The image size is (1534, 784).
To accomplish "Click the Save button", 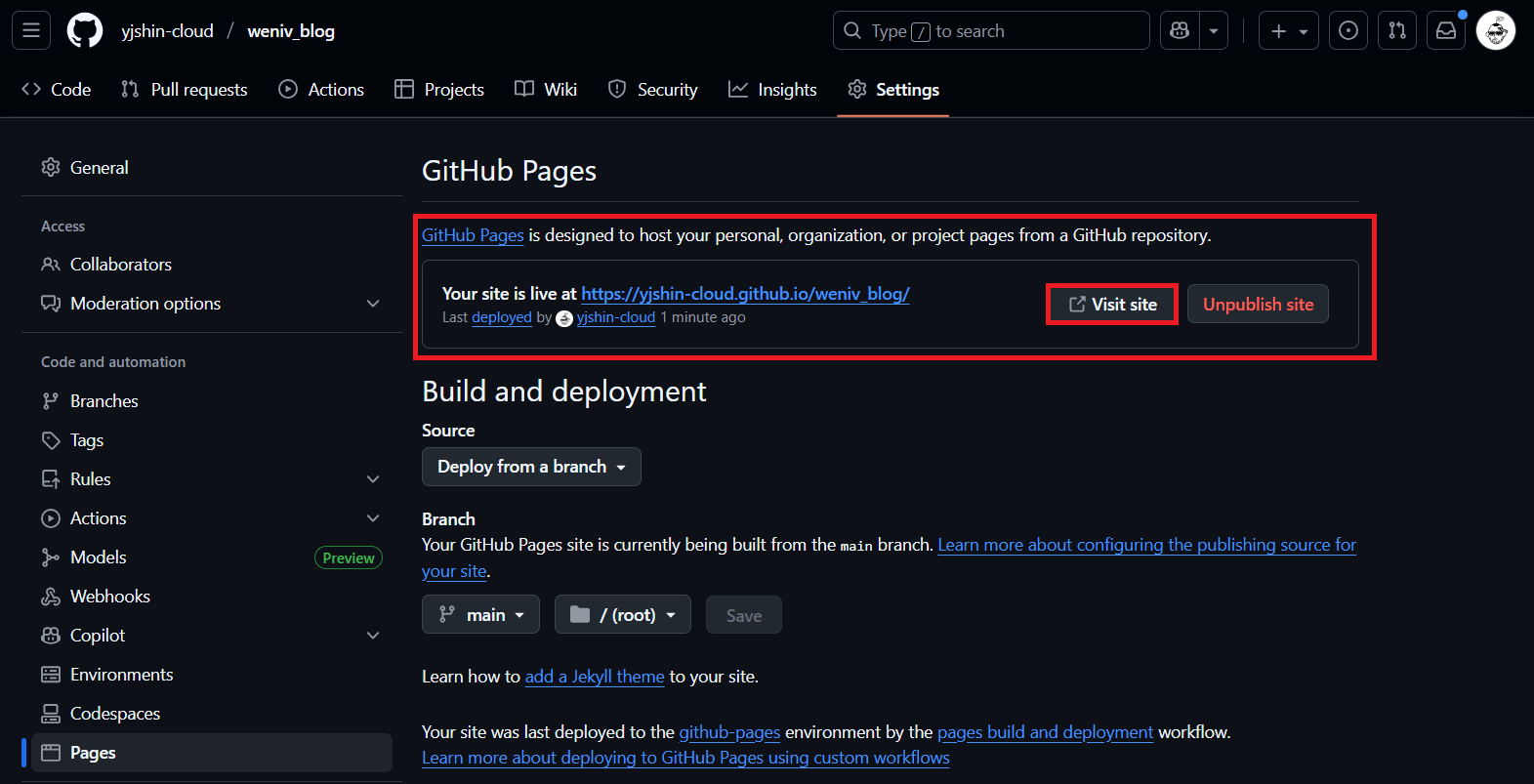I will pos(744,615).
